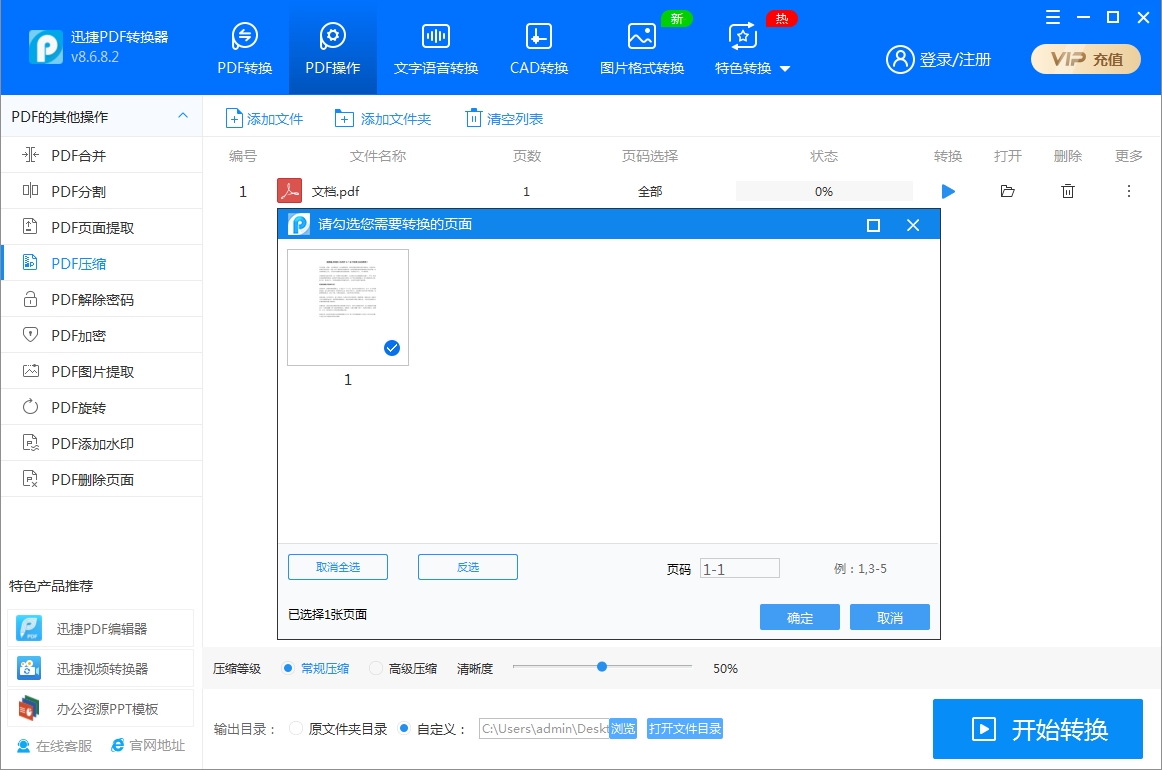The height and width of the screenshot is (770, 1162).
Task: Click the 文档.pdf file name
Action: pyautogui.click(x=335, y=191)
